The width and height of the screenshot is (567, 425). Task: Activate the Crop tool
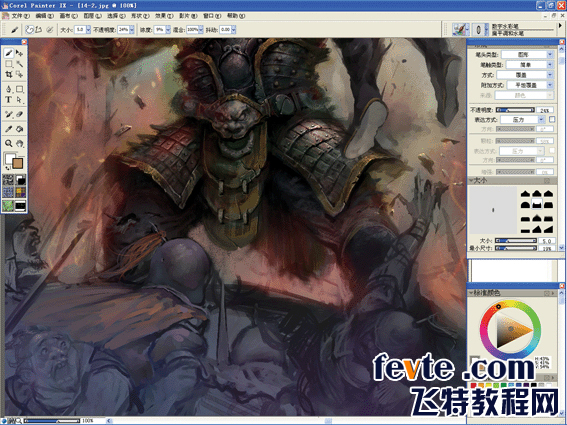9,75
